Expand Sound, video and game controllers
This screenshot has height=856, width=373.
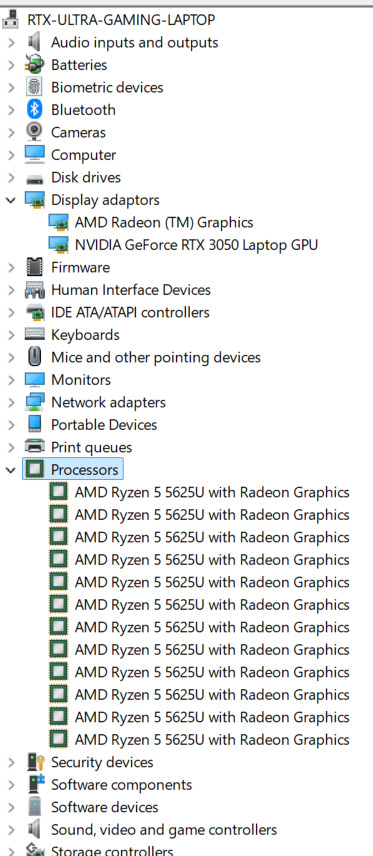10,830
